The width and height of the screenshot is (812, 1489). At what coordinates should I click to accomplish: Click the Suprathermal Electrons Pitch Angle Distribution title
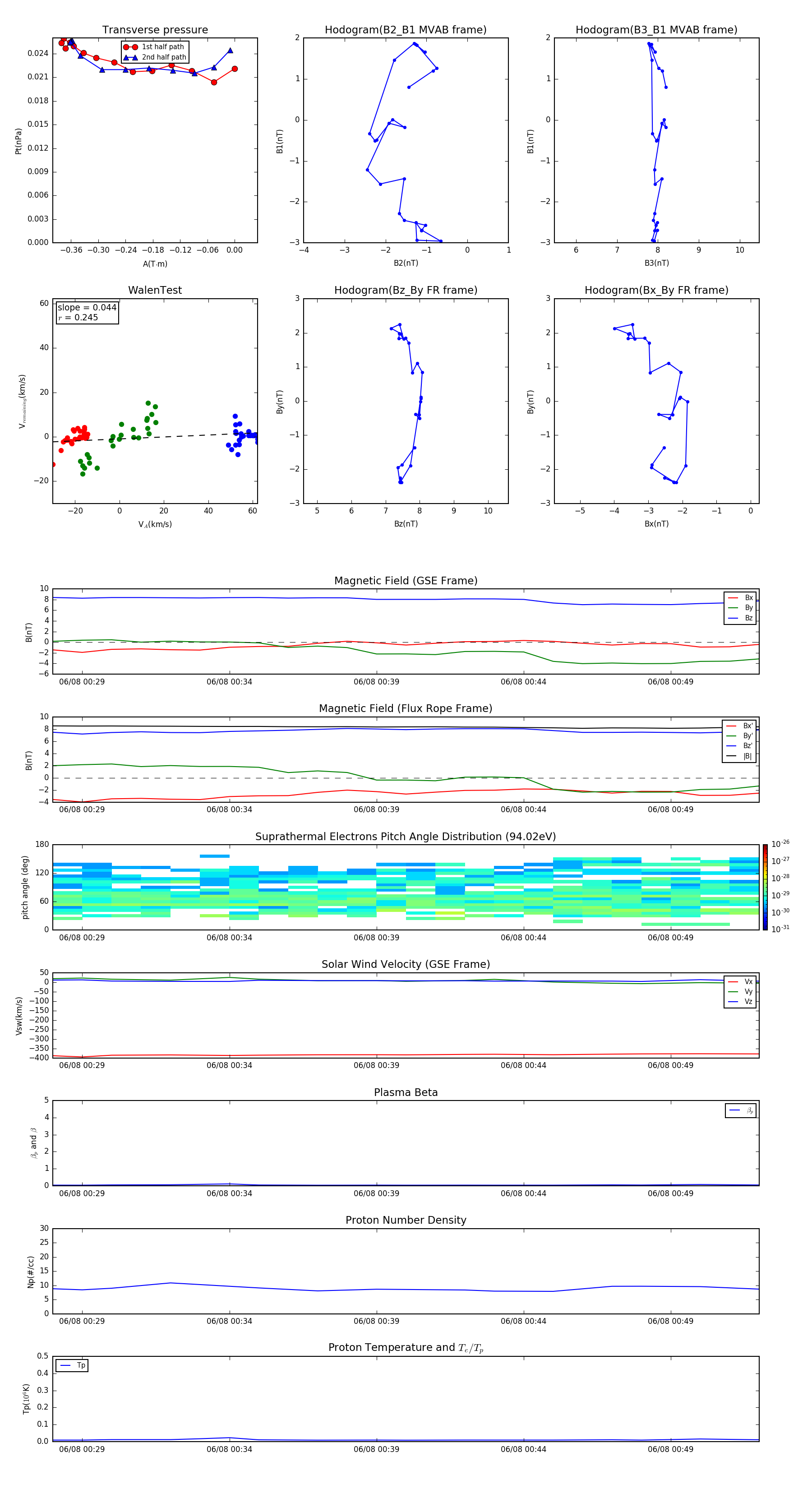[406, 837]
